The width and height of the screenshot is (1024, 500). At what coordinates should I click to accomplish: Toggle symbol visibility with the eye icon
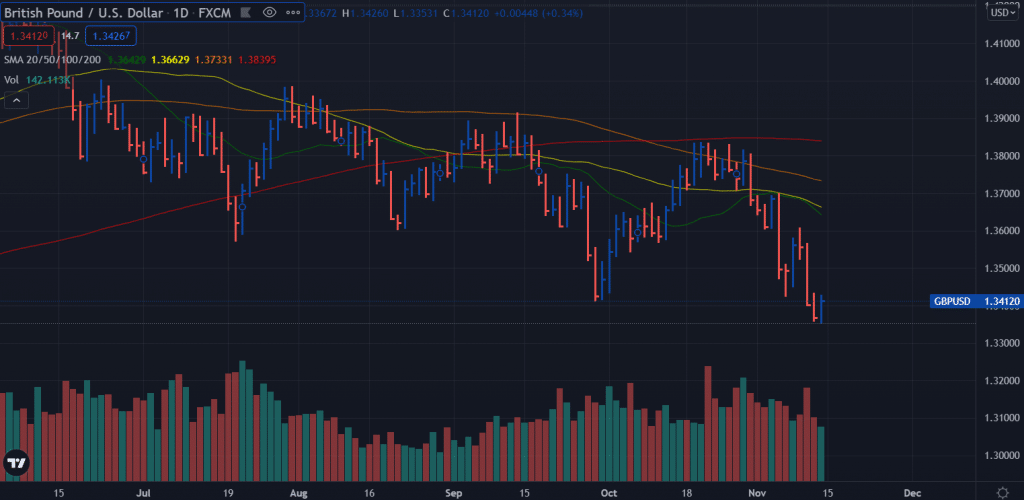(x=270, y=13)
